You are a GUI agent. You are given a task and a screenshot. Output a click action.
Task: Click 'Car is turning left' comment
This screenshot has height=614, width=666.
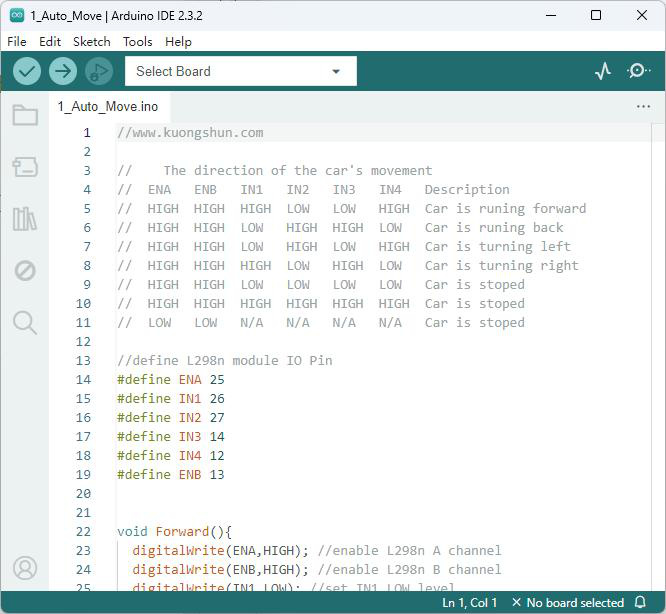498,247
